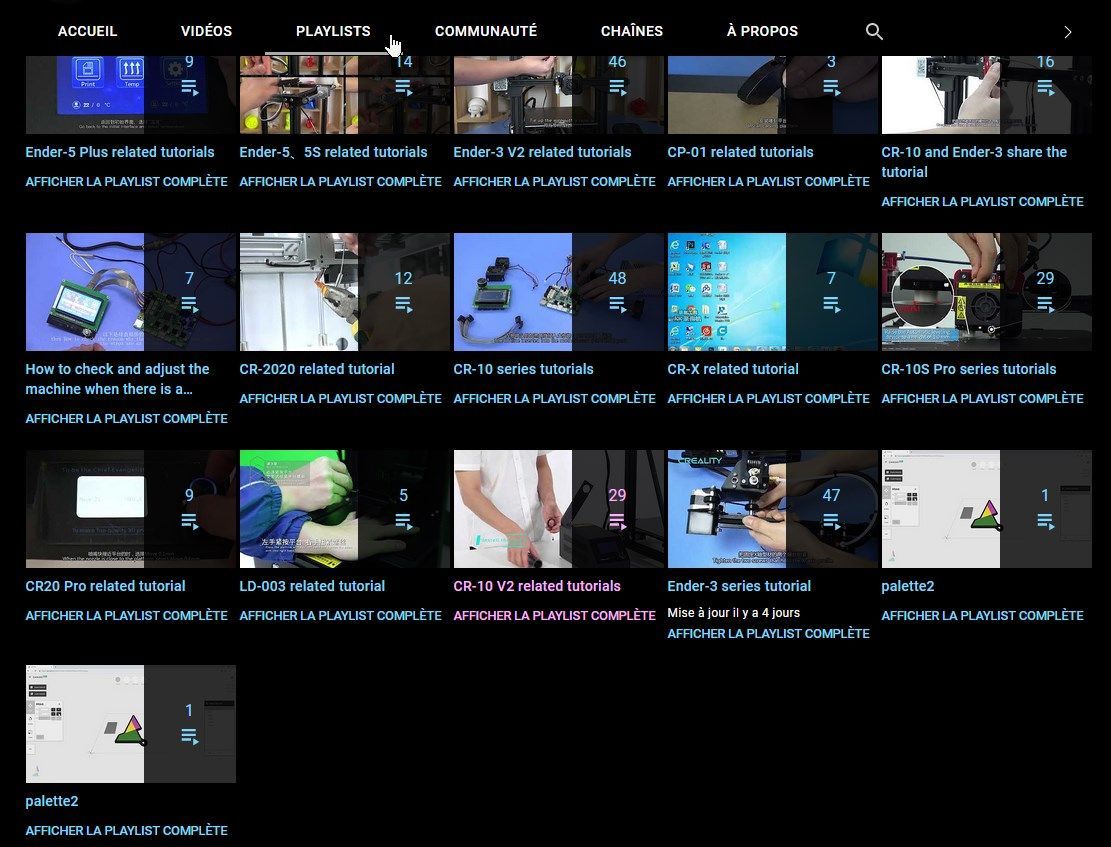Screen dimensions: 1111x847
Task: Click playlist icon on CR-10 V2 thumbnail
Action: click(x=617, y=522)
